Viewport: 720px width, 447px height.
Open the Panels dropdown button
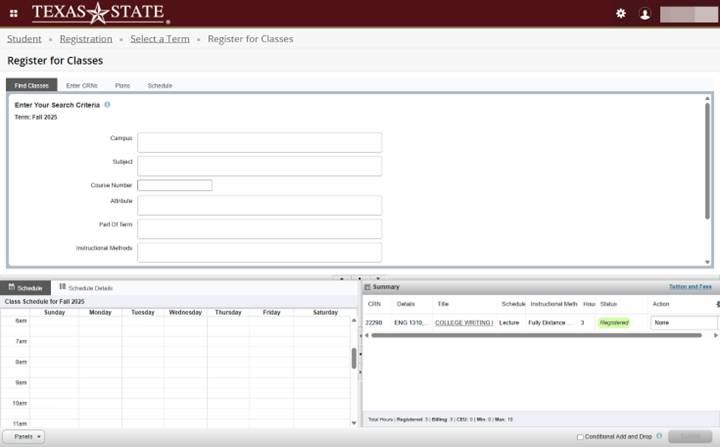tap(24, 437)
